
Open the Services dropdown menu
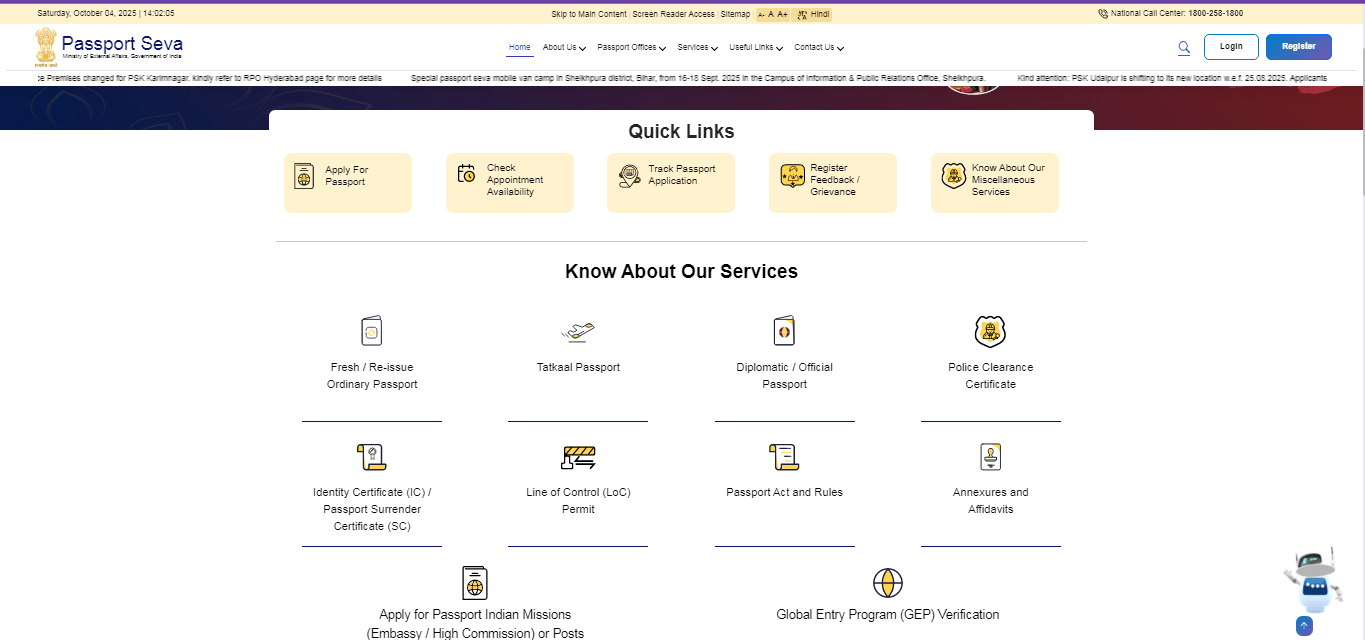coord(697,47)
